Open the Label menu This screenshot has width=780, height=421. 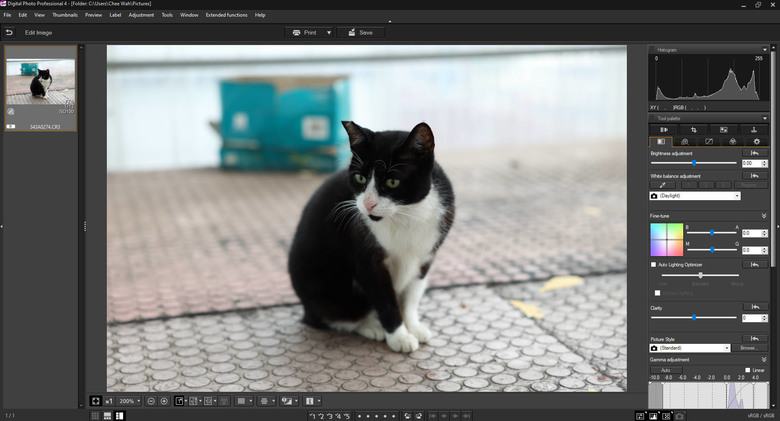[115, 15]
